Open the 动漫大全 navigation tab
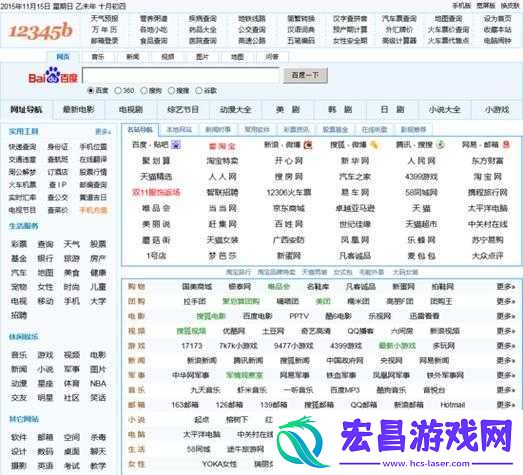523x475 pixels. [x=235, y=109]
